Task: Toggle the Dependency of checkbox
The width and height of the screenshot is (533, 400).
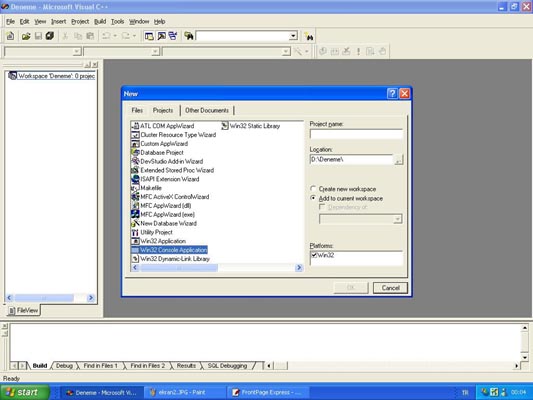Action: tap(322, 207)
